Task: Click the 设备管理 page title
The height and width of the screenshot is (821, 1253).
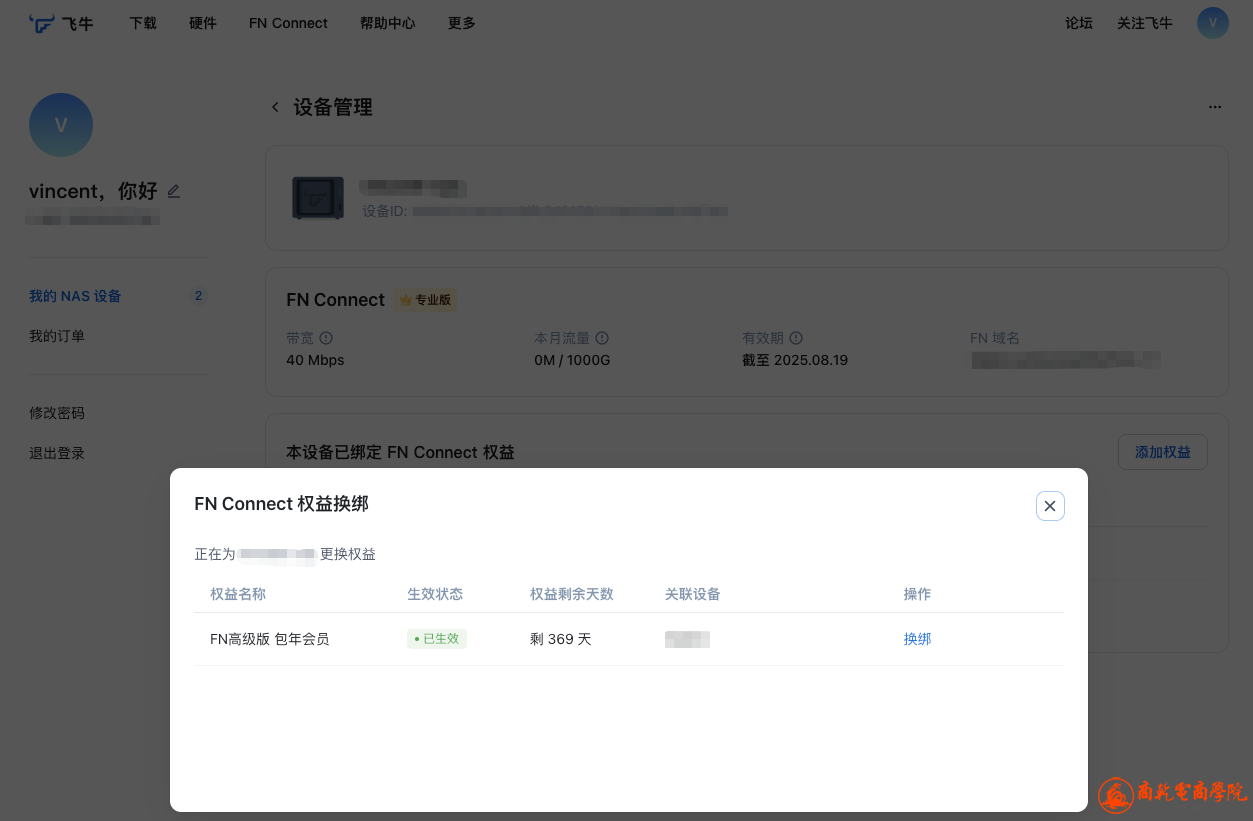Action: click(333, 107)
